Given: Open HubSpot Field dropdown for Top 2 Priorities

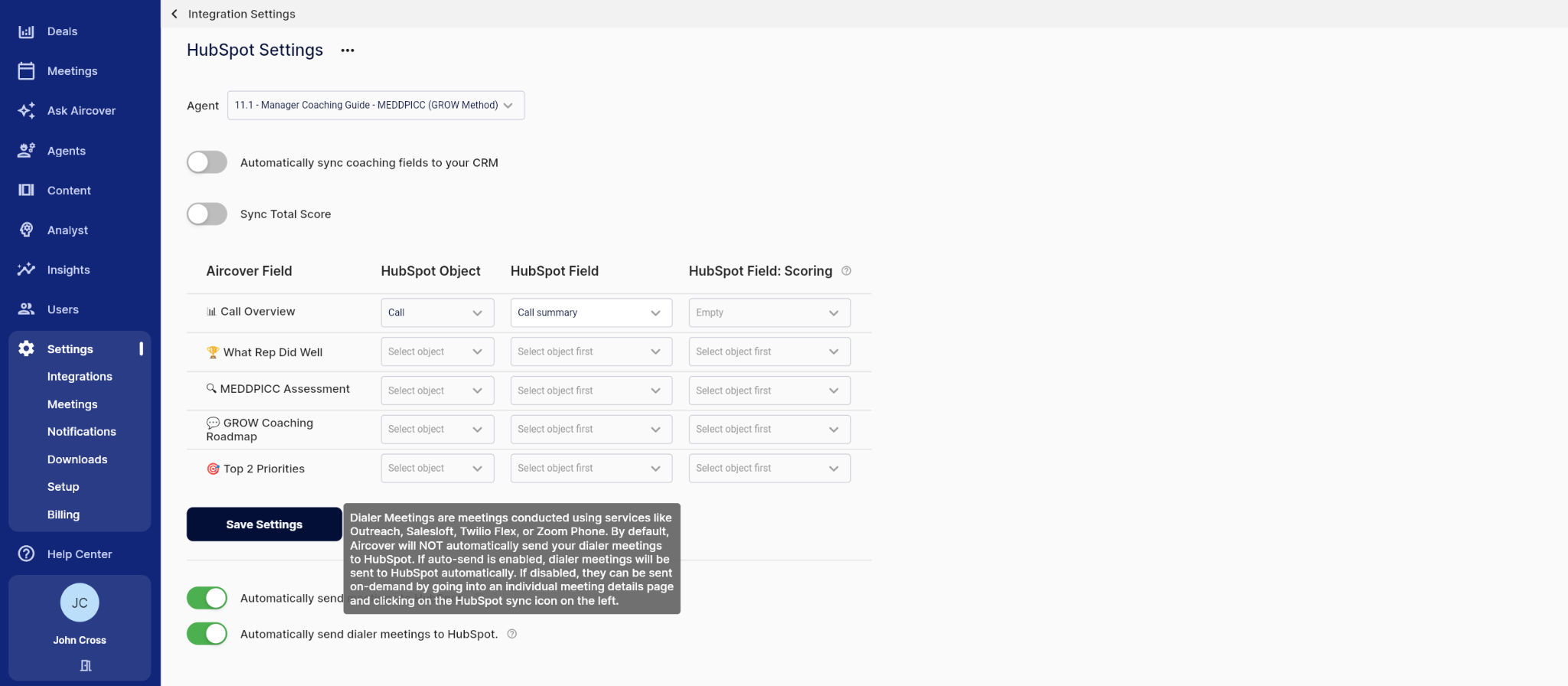Looking at the screenshot, I should click(x=591, y=469).
